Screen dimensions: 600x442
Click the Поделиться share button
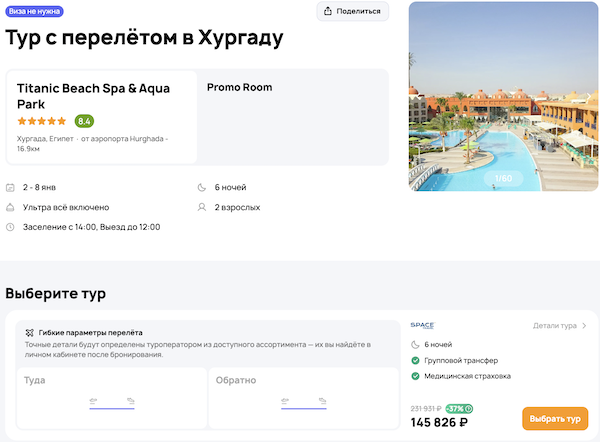tap(352, 11)
